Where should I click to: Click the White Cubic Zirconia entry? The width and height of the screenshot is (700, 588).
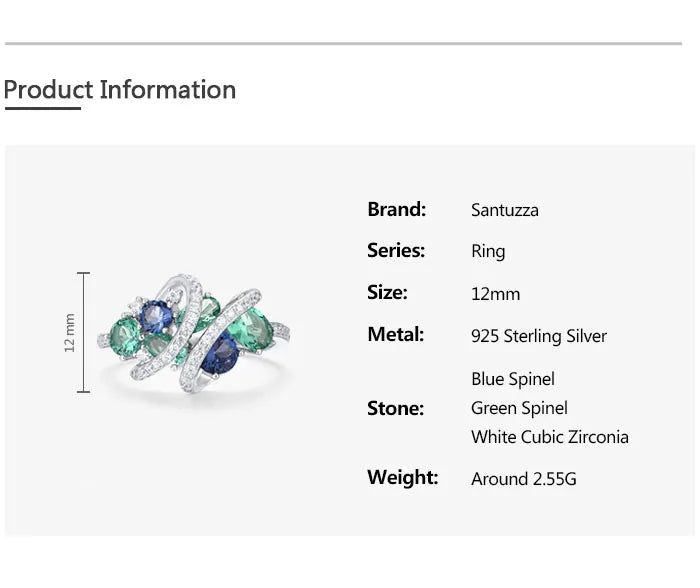click(x=550, y=437)
